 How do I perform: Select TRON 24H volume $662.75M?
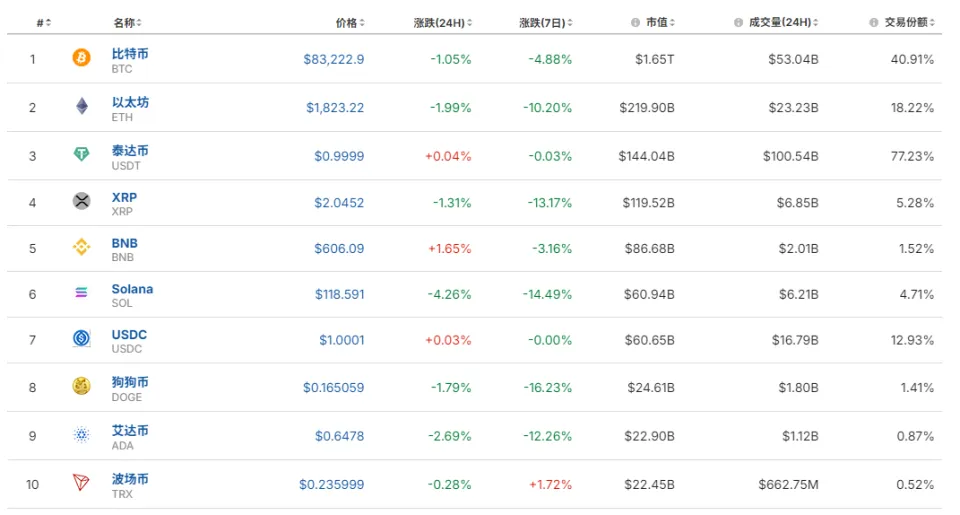[789, 484]
